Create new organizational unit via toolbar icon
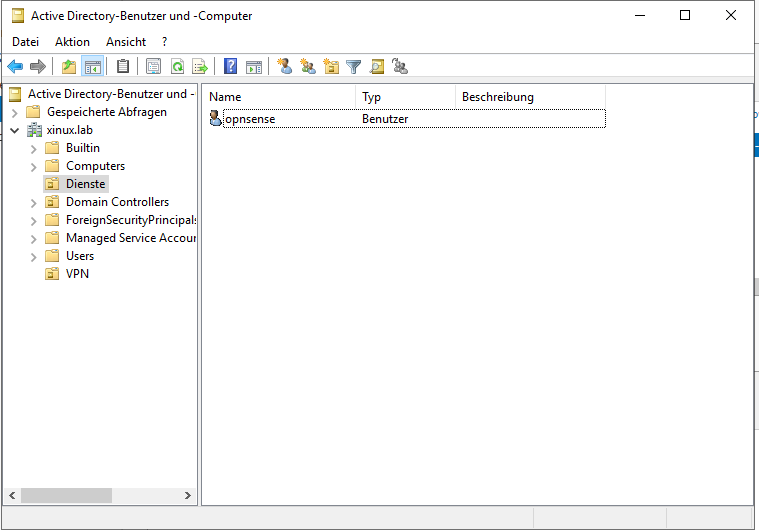The image size is (759, 530). 331,67
